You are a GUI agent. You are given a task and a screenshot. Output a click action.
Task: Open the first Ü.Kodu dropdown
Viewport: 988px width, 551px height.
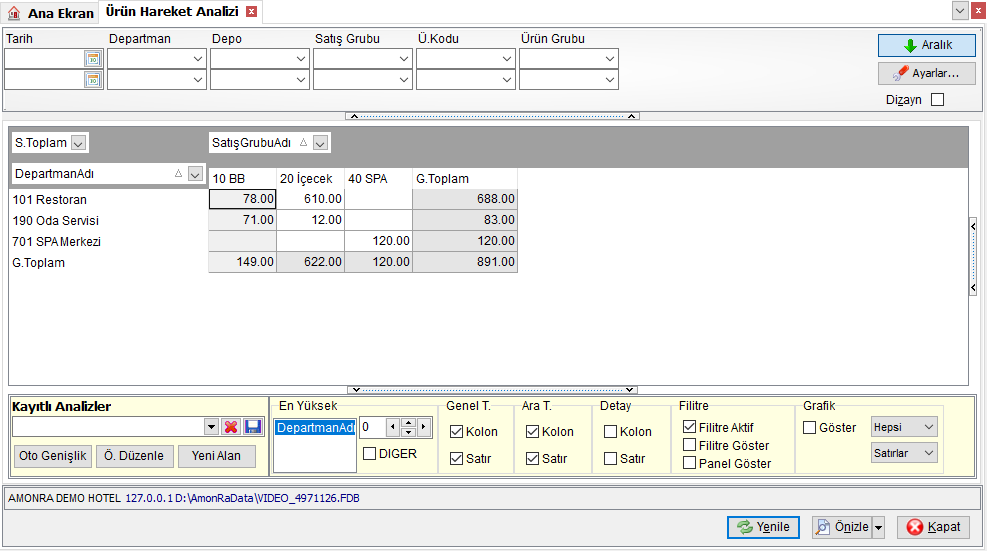coord(507,59)
